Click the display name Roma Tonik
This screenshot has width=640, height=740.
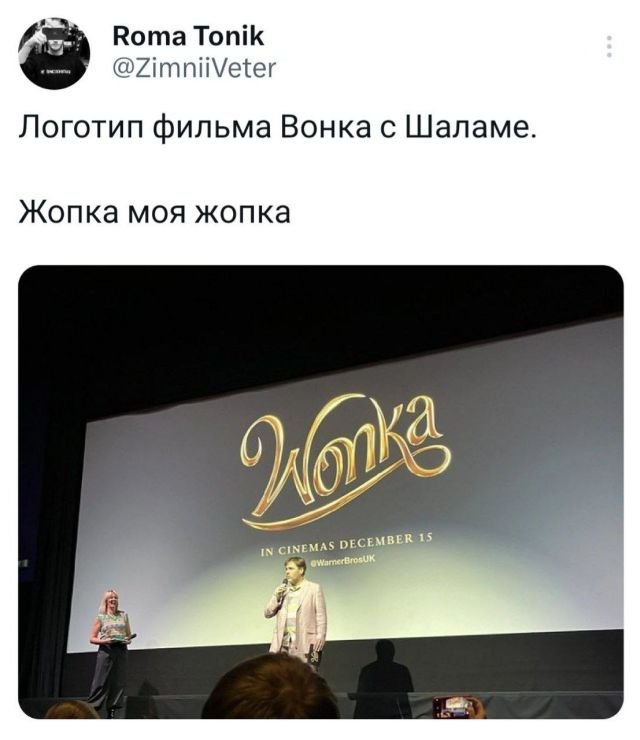point(188,36)
